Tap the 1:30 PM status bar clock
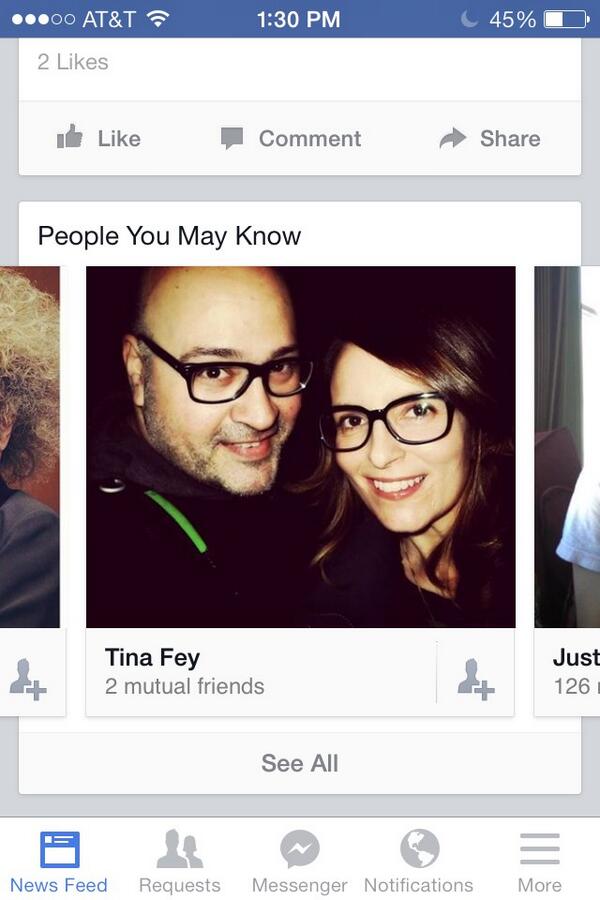The image size is (600, 900). tap(299, 20)
